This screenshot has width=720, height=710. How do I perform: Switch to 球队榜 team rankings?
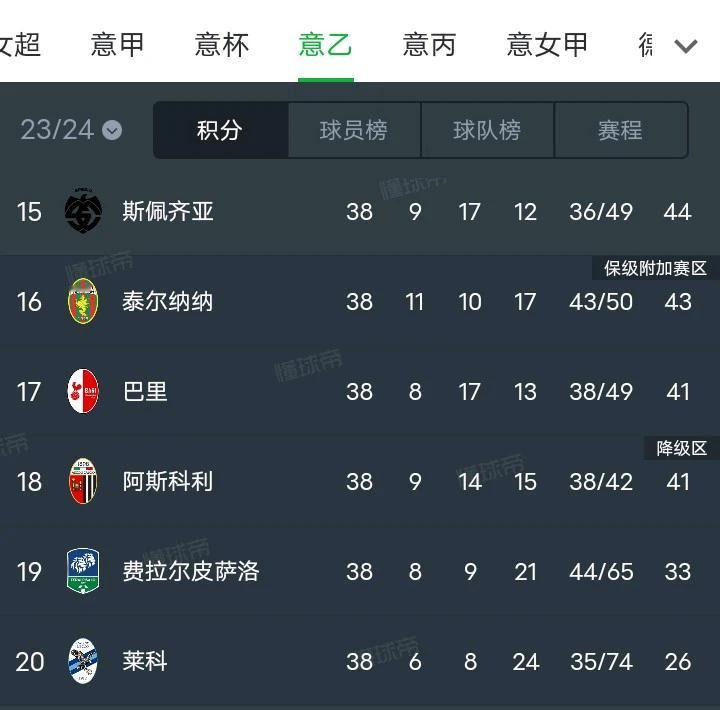487,130
